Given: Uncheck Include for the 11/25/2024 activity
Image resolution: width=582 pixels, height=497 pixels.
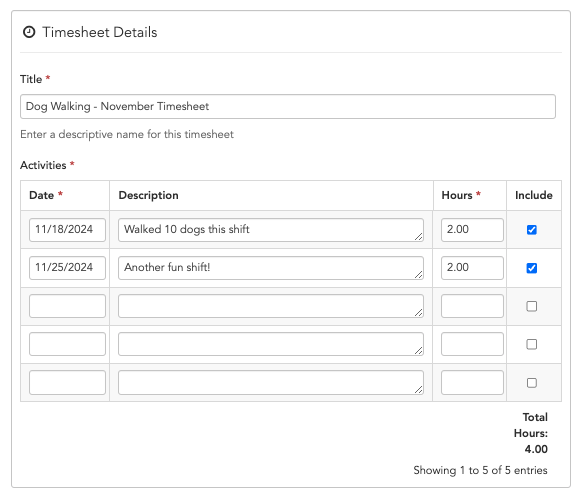Looking at the screenshot, I should 532,268.
